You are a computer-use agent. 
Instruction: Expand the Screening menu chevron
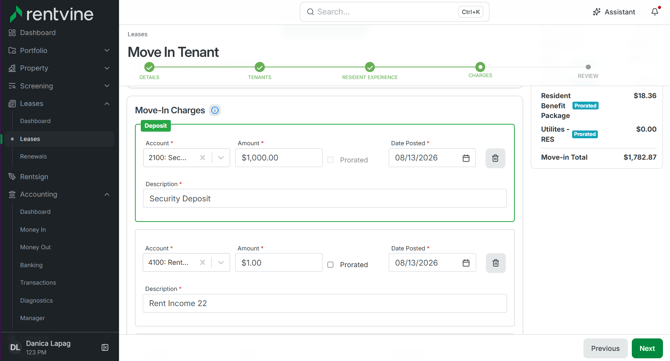(x=107, y=86)
